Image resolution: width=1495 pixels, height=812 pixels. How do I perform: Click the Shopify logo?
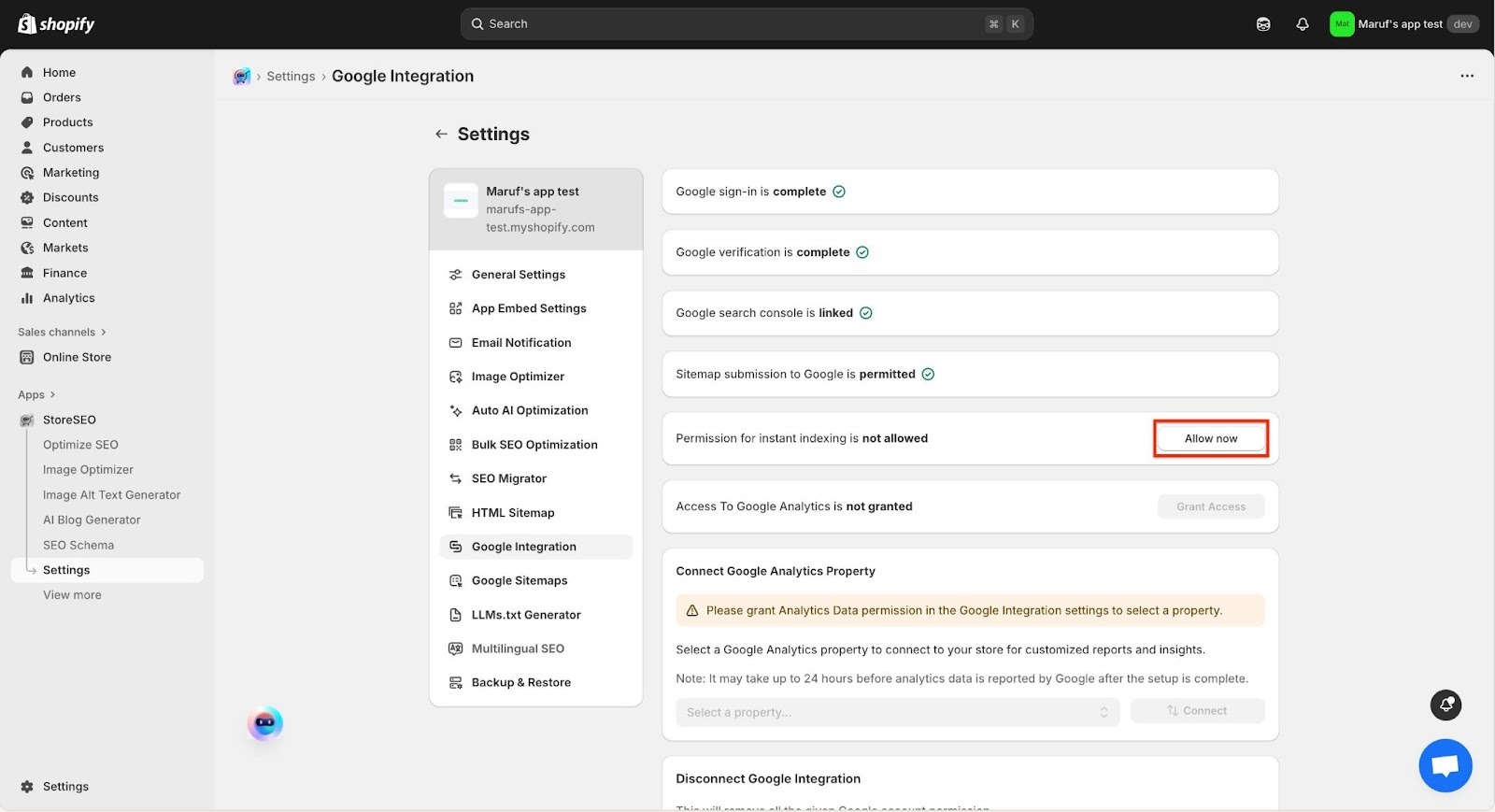click(56, 23)
